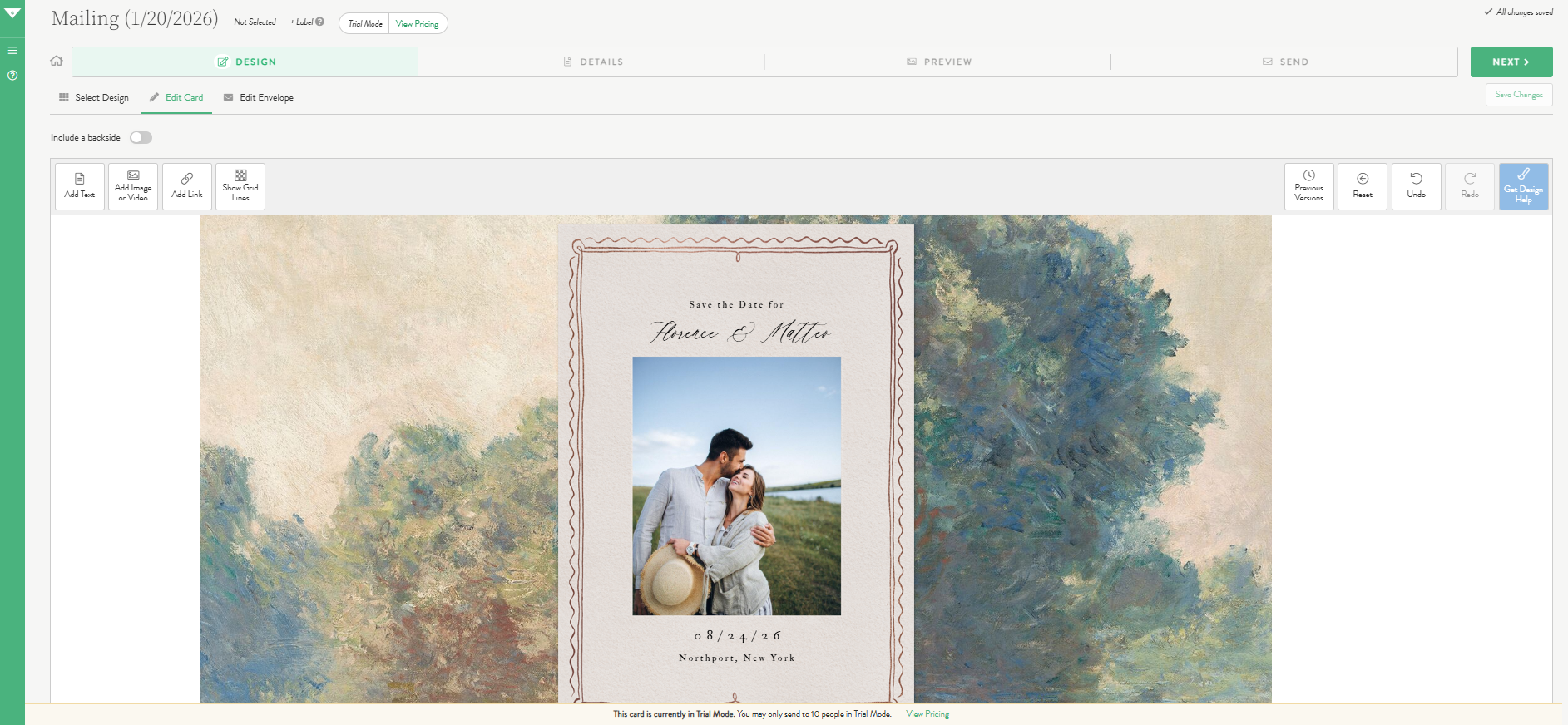Viewport: 1568px width, 725px height.
Task: Open Previous Versions history
Action: [x=1309, y=186]
